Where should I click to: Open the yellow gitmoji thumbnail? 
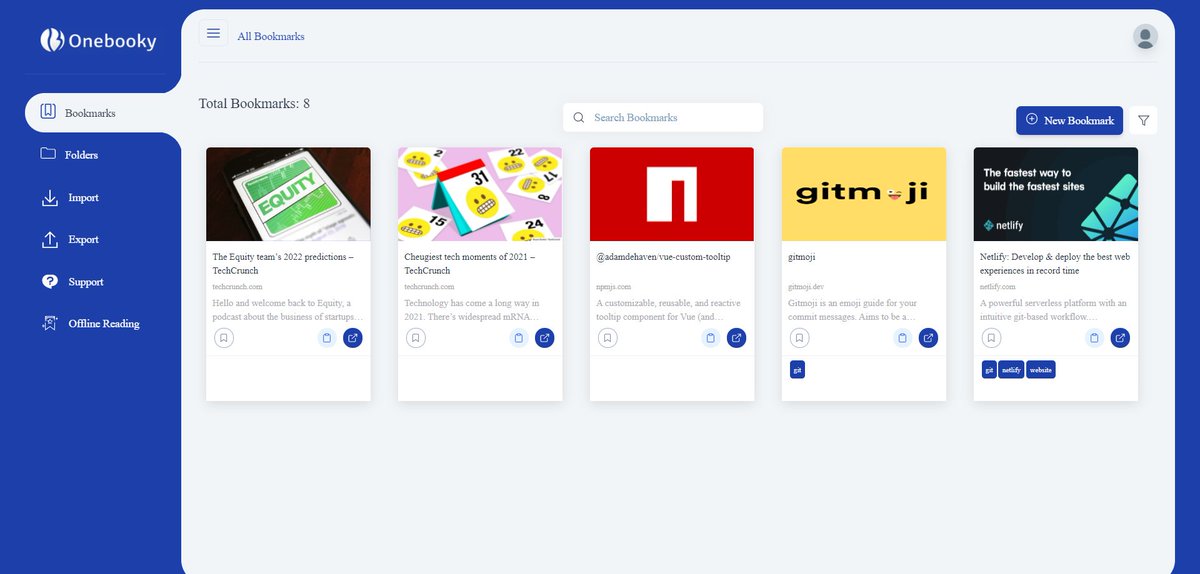coord(864,194)
